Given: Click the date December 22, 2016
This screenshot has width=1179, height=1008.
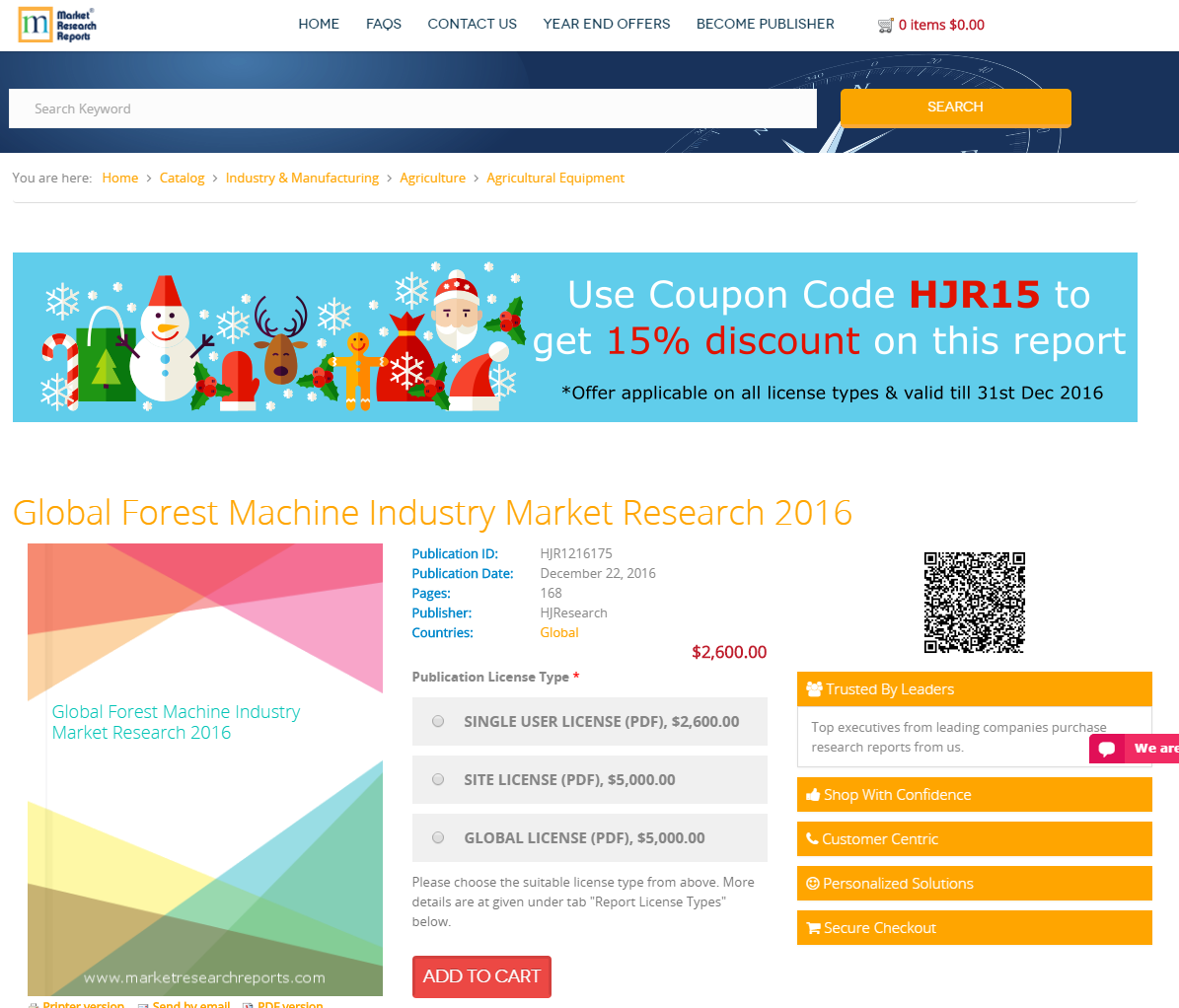Looking at the screenshot, I should point(598,573).
